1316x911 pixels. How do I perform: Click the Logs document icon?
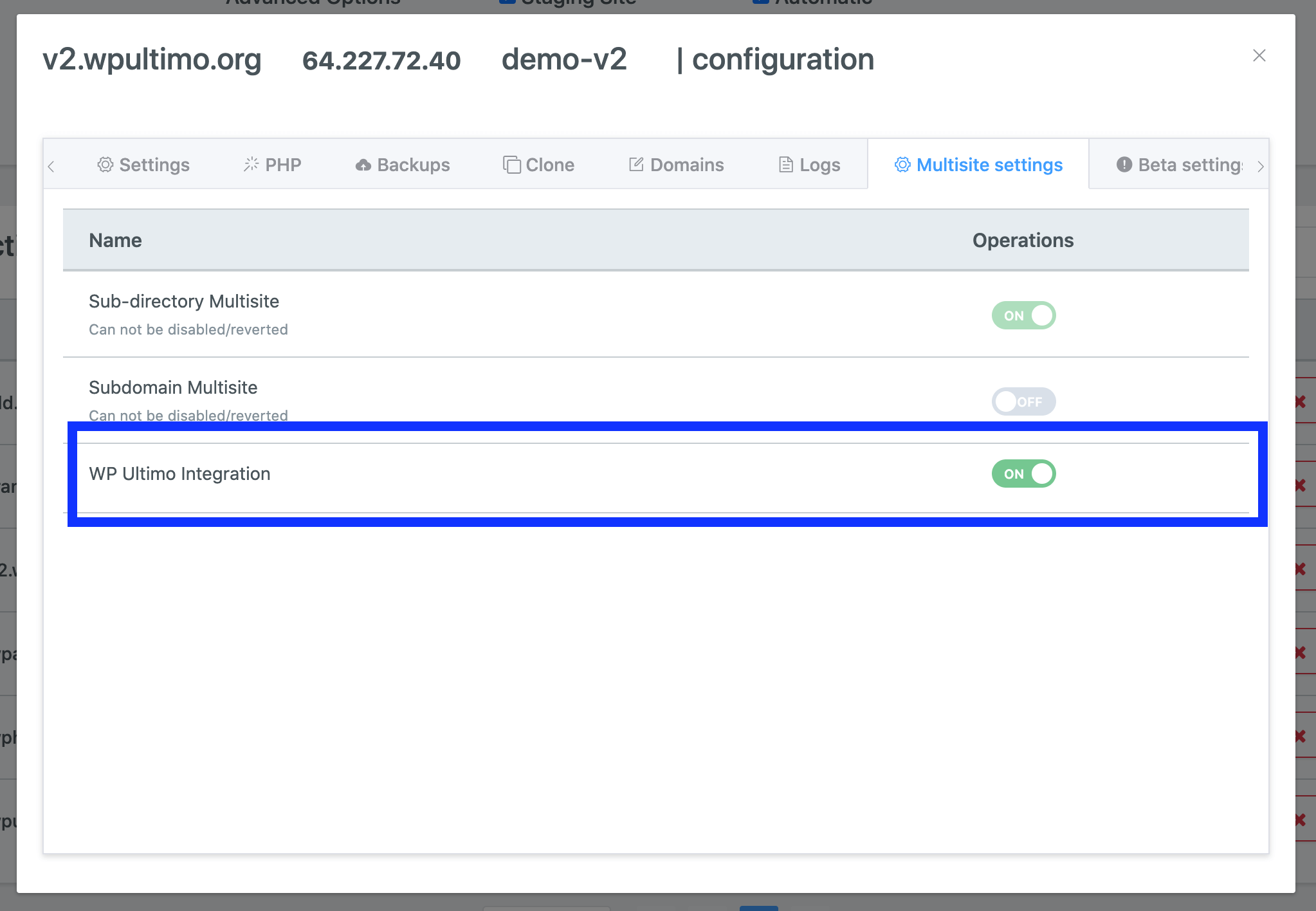(785, 165)
